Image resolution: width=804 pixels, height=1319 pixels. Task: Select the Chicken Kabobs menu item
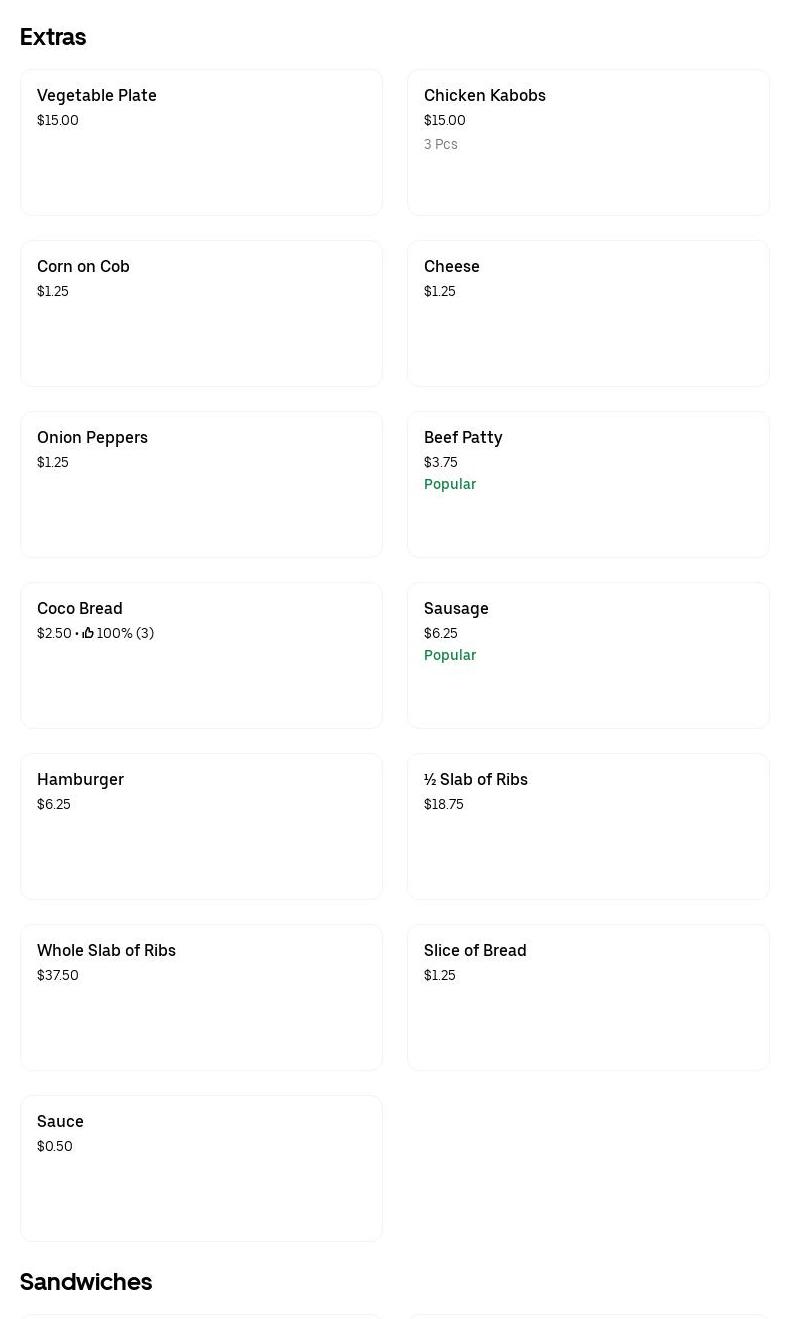tap(588, 142)
